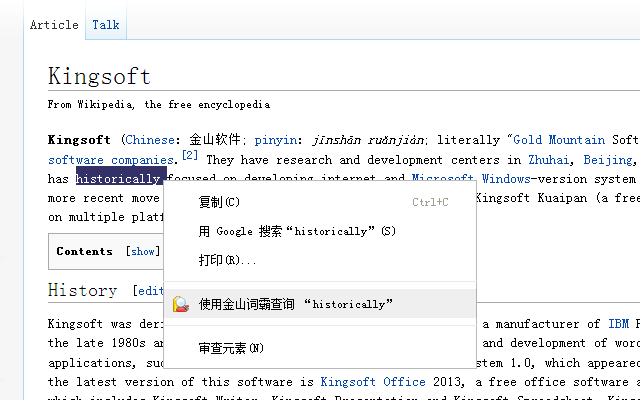640x400 pixels.
Task: Click 'From Wikipedia, the free encyclopedia' tagline
Action: [x=159, y=104]
